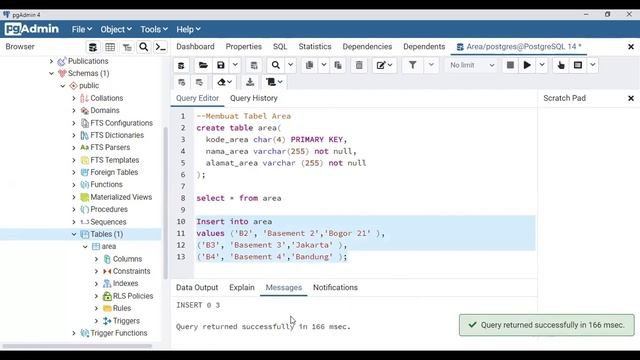Switch to the Statistics tab

pyautogui.click(x=315, y=47)
